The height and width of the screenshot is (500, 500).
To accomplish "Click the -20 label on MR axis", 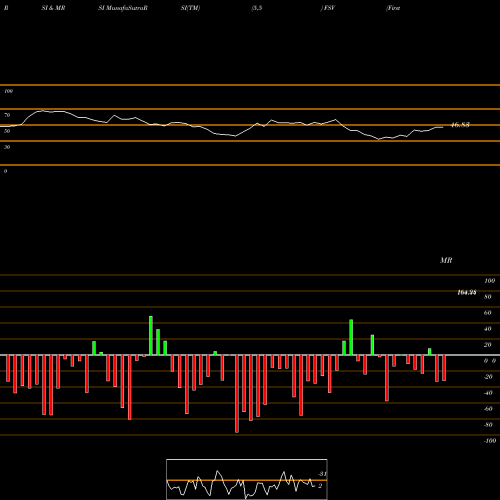I will pos(488,377).
